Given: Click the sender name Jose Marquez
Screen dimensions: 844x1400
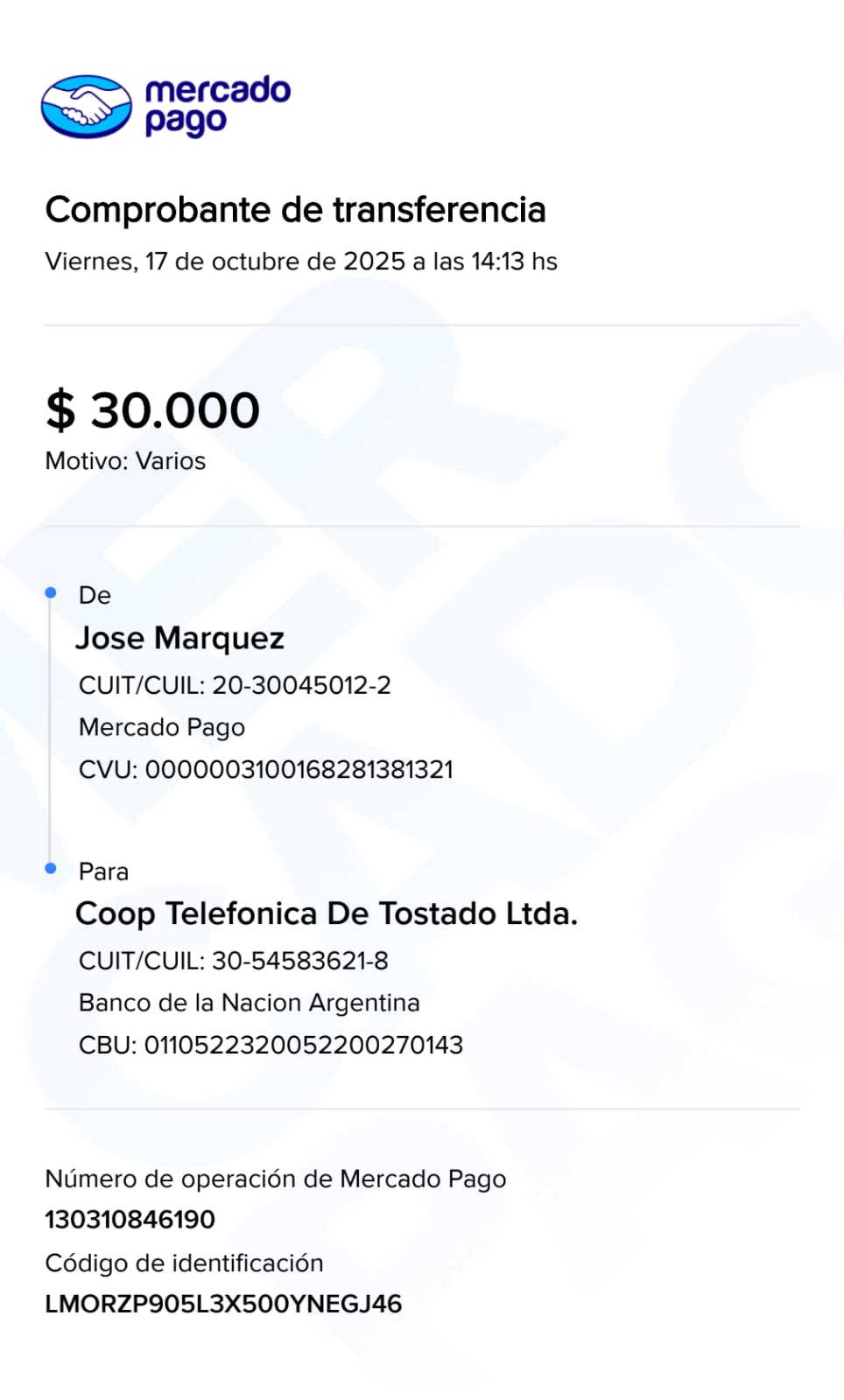Looking at the screenshot, I should pyautogui.click(x=179, y=638).
